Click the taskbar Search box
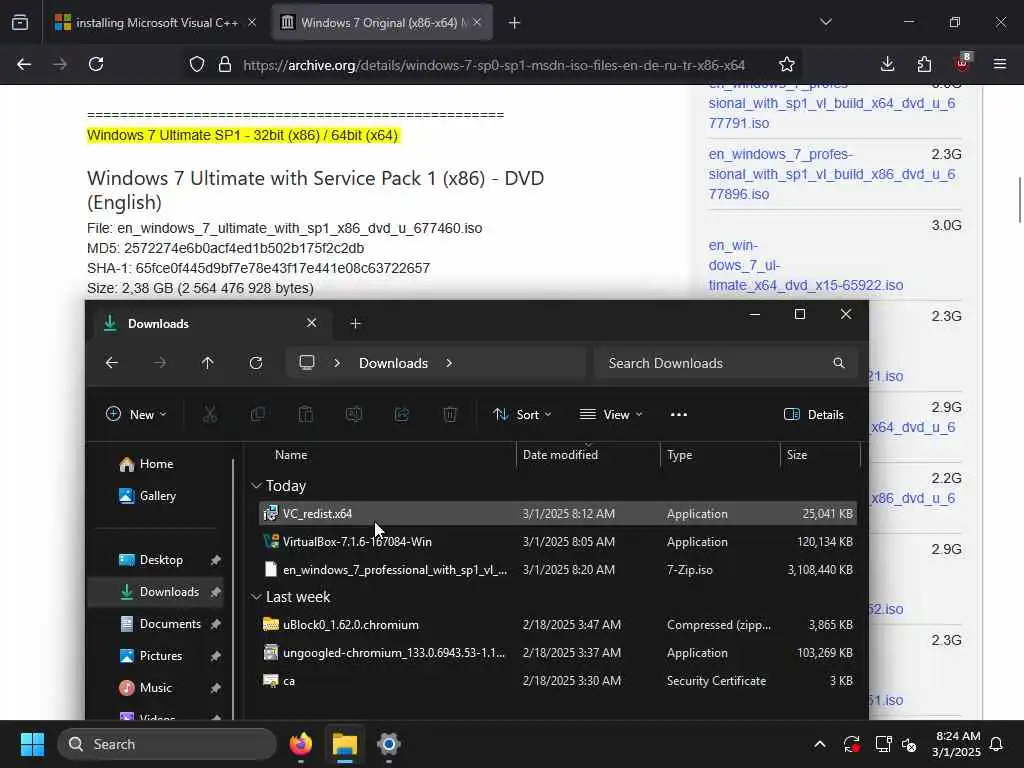Image resolution: width=1024 pixels, height=768 pixels. 167,744
